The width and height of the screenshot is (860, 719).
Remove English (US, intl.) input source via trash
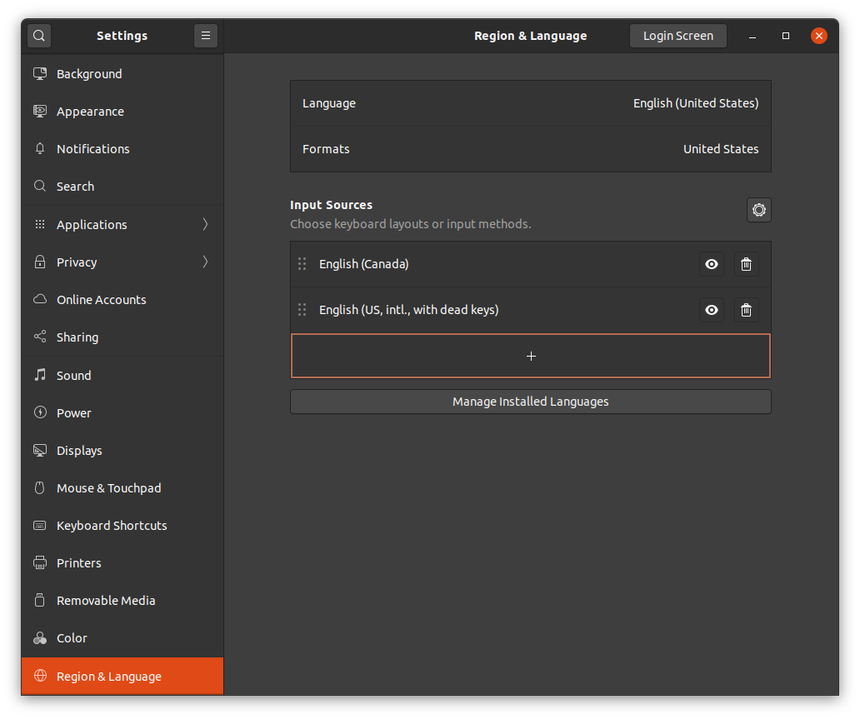coord(746,310)
